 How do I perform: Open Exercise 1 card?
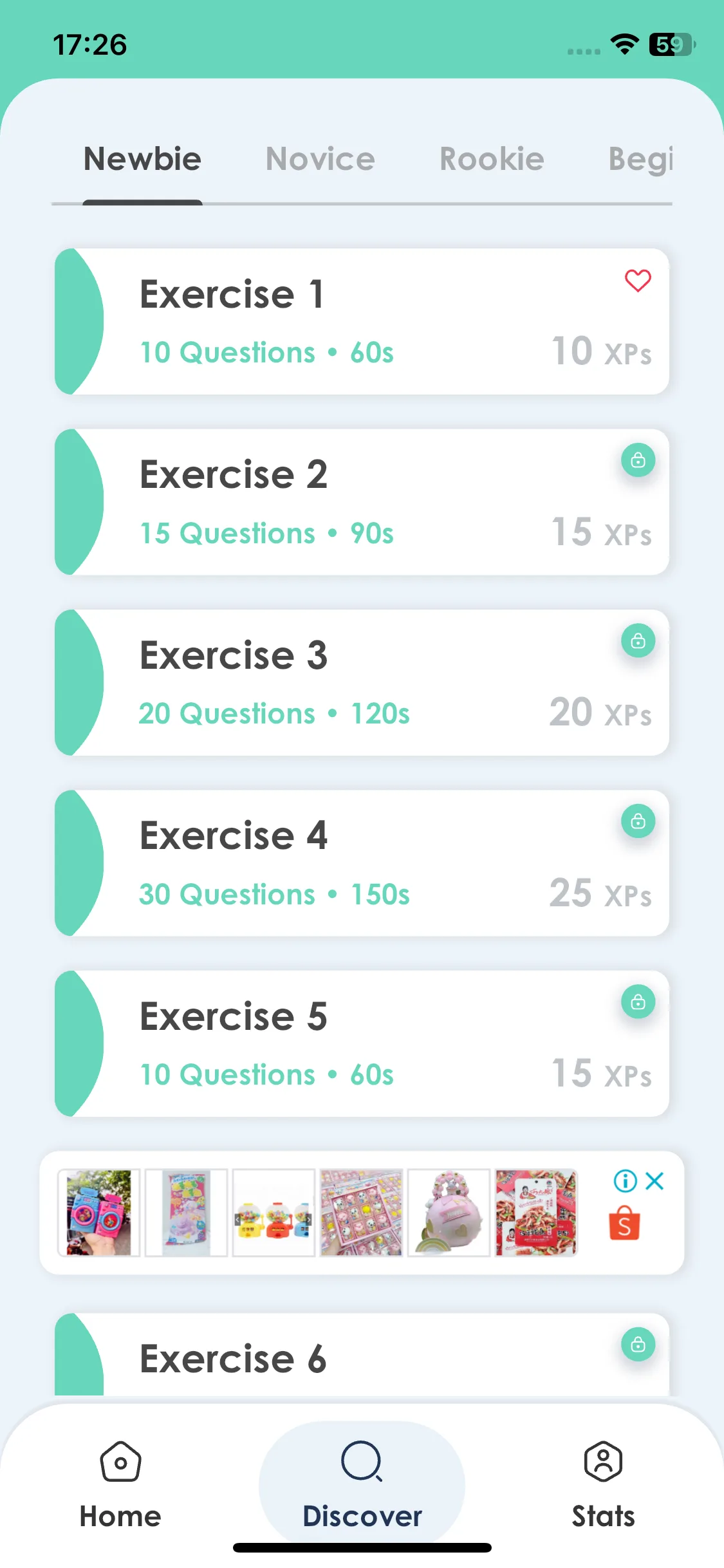[362, 322]
